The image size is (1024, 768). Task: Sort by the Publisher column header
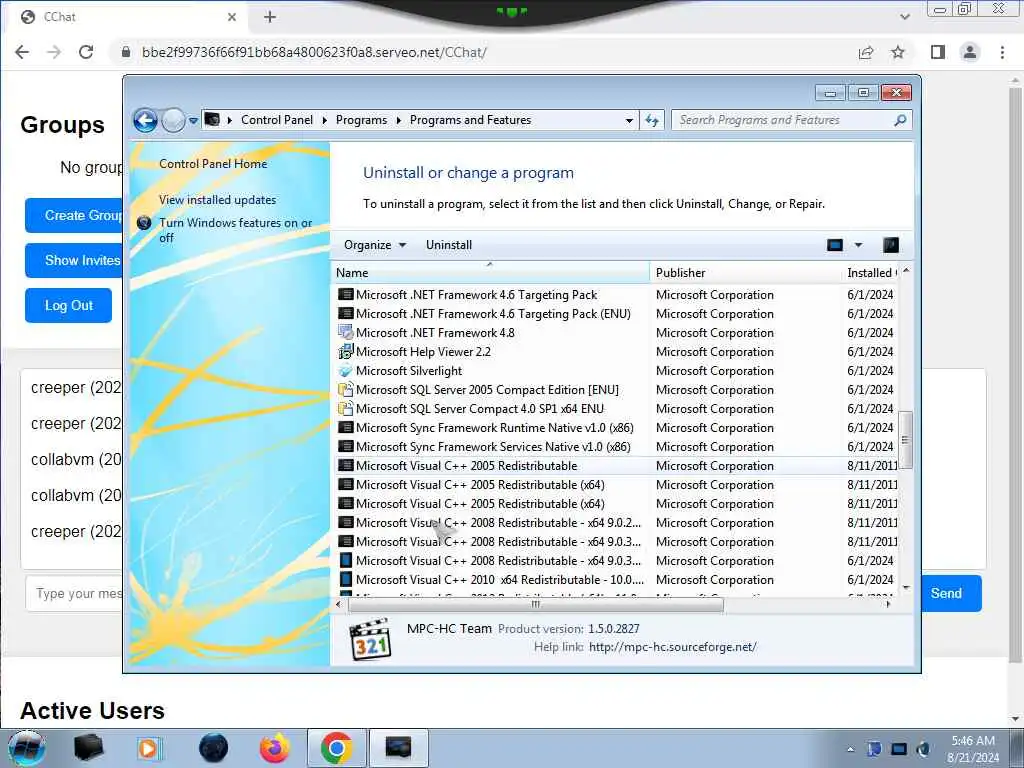(745, 273)
